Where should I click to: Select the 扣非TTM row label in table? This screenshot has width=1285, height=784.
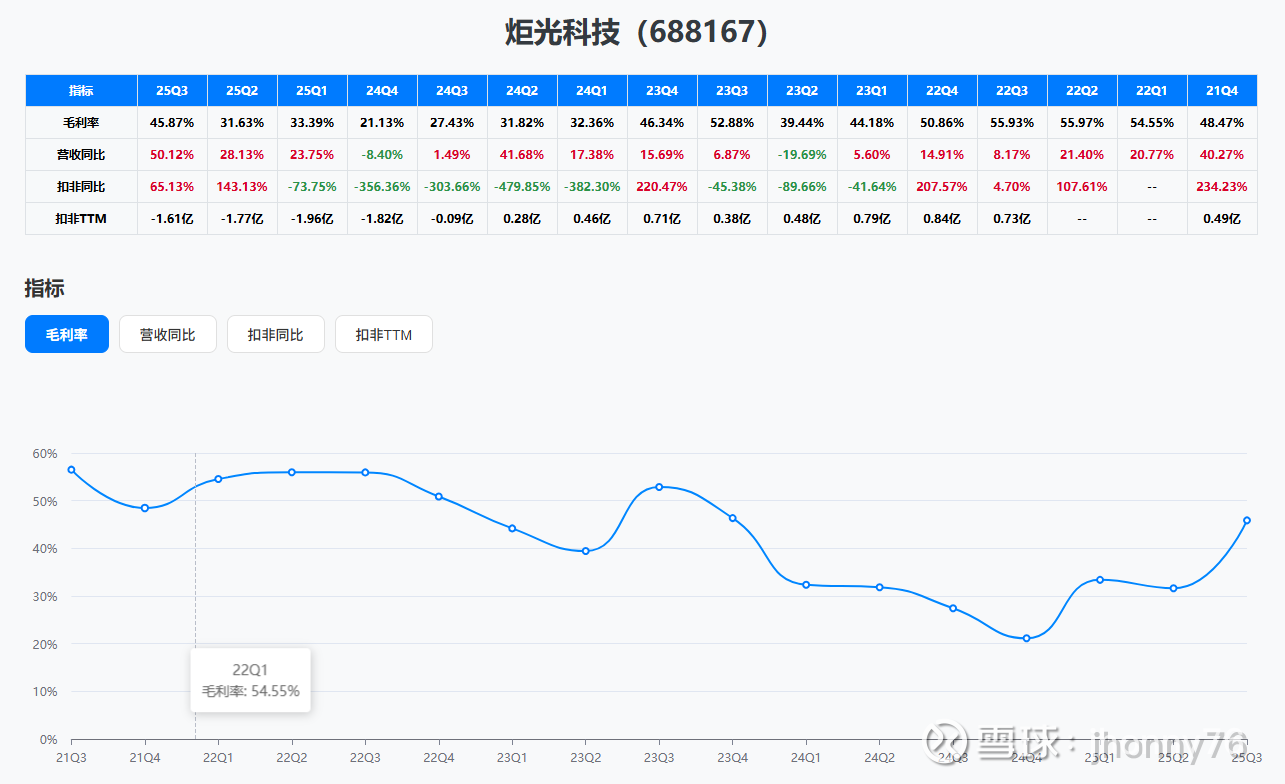click(x=81, y=219)
